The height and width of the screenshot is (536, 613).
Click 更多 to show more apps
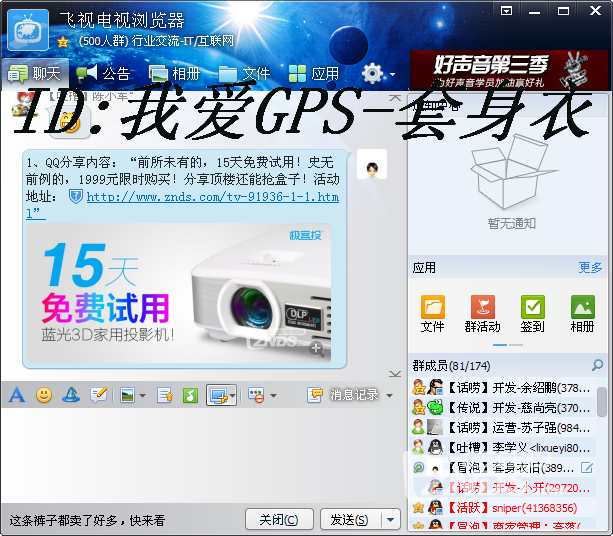pyautogui.click(x=590, y=268)
